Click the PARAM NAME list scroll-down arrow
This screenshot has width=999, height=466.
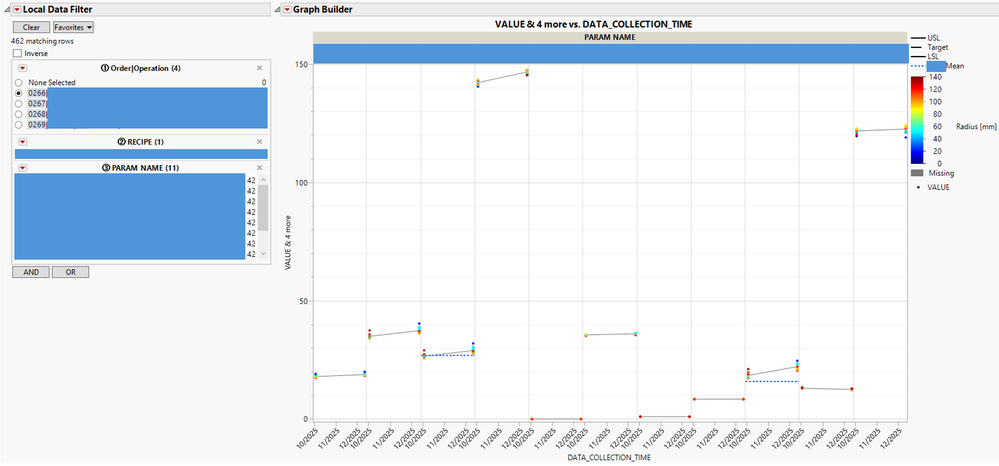pos(263,254)
